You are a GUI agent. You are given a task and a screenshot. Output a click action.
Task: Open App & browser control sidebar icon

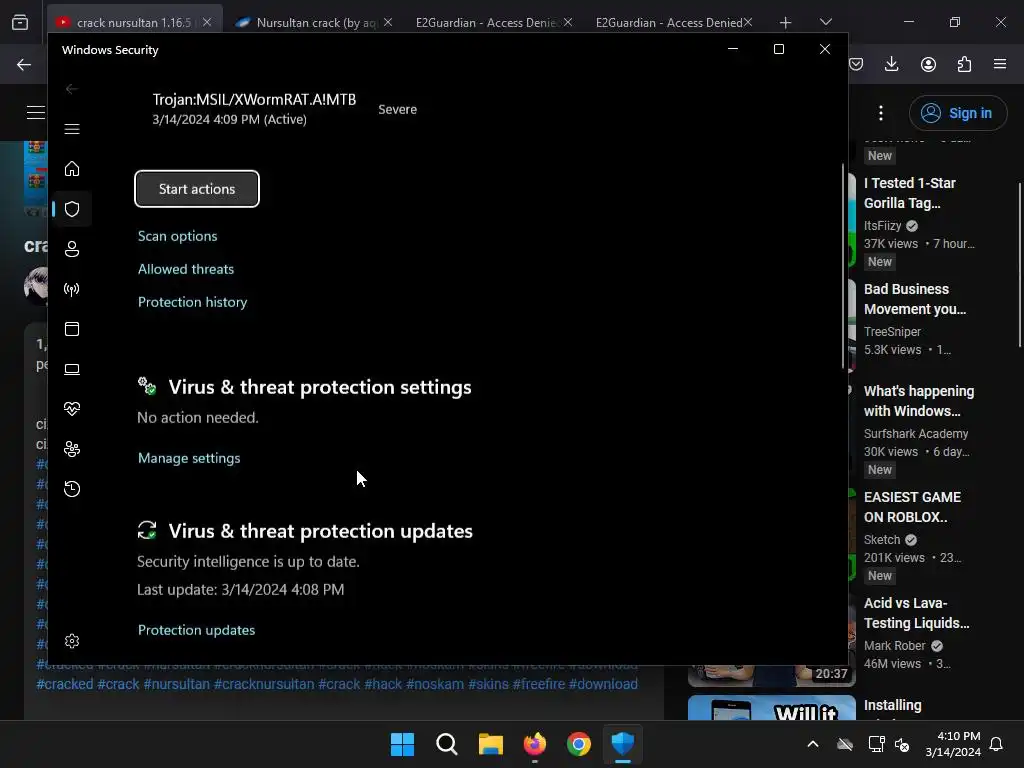click(72, 329)
